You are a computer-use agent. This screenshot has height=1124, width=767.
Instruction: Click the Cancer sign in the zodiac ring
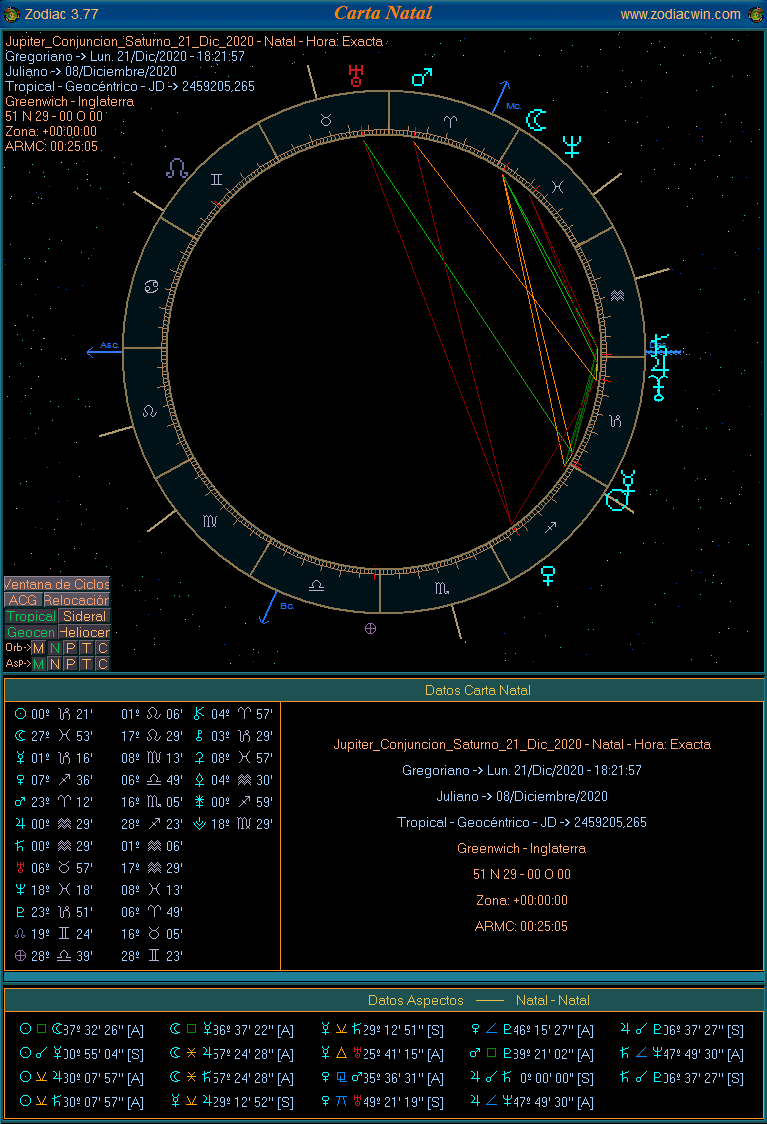(x=151, y=287)
